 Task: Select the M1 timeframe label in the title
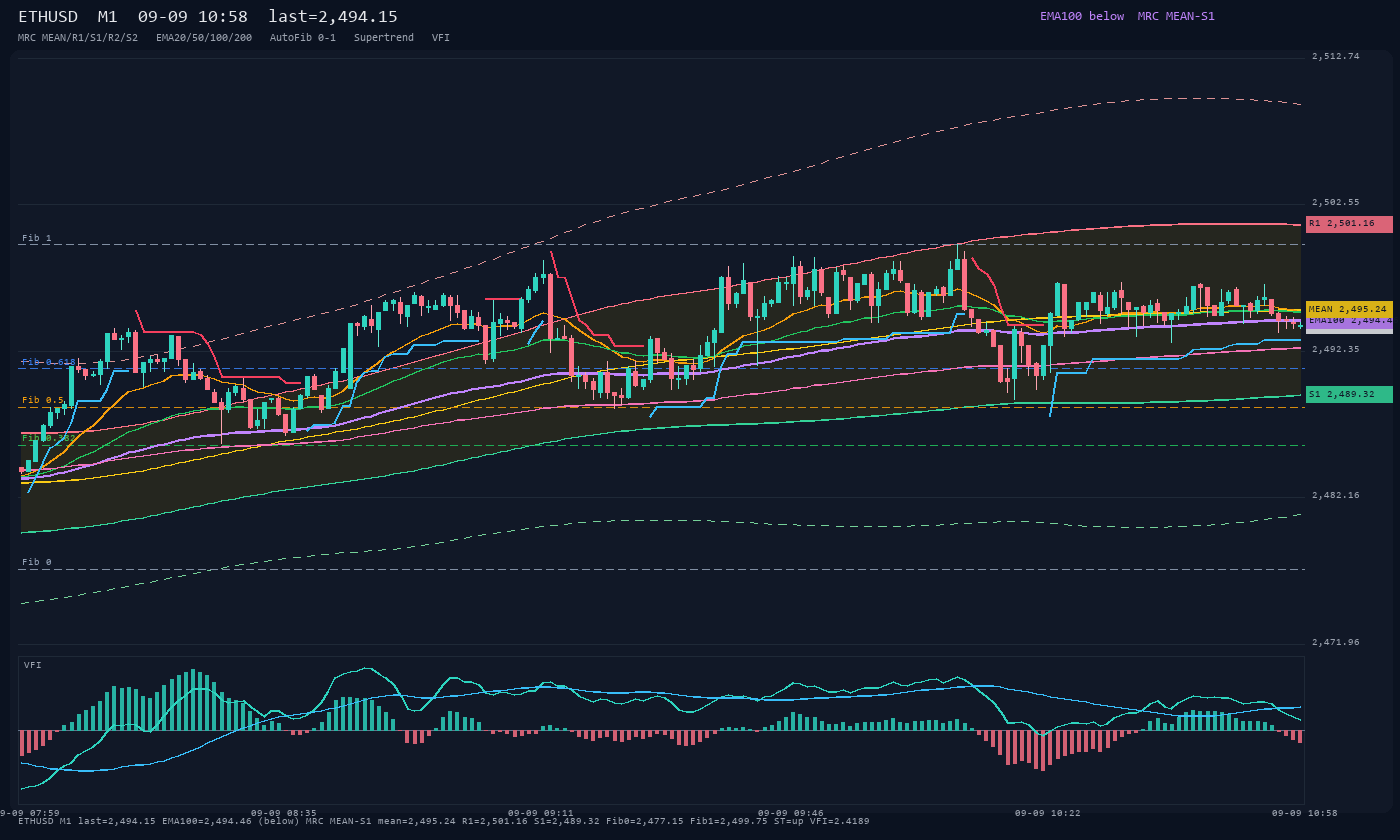point(108,17)
